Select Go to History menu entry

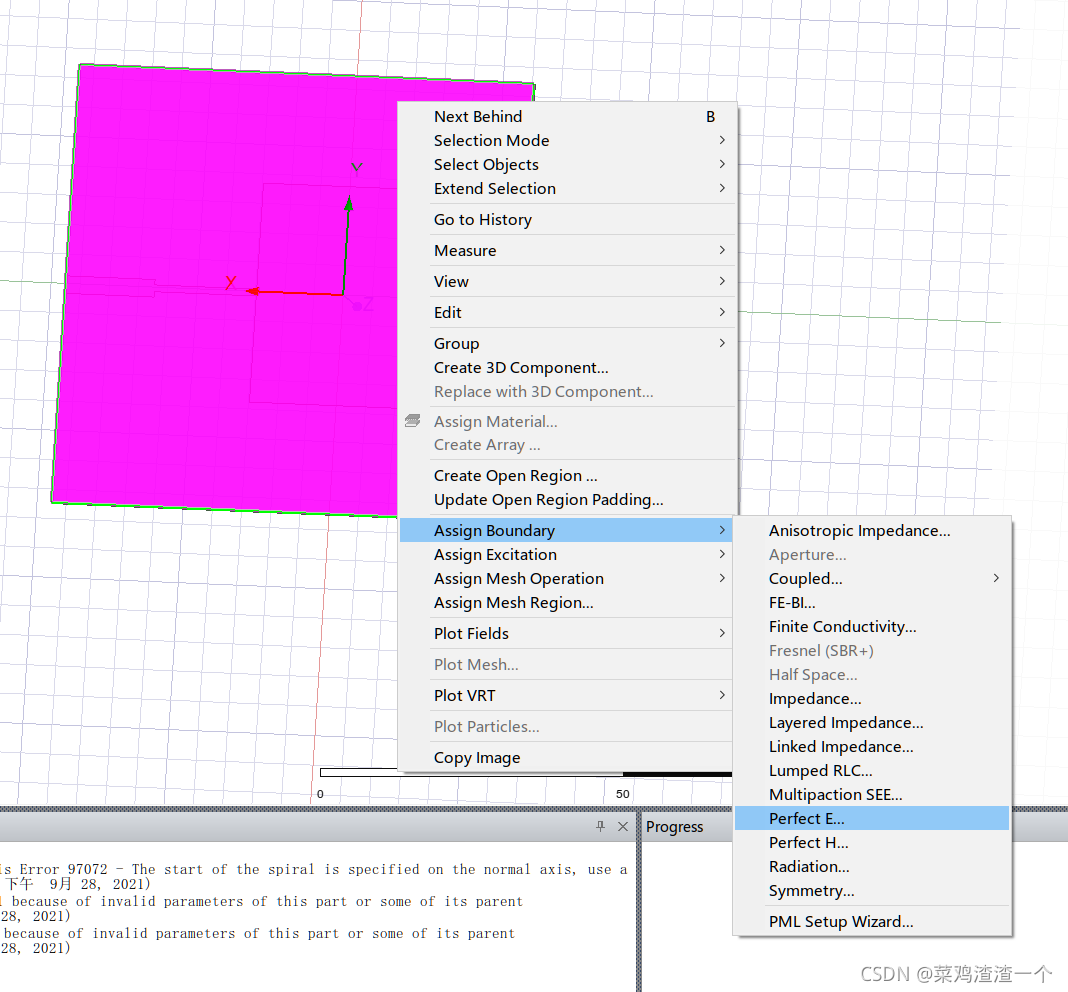567,219
